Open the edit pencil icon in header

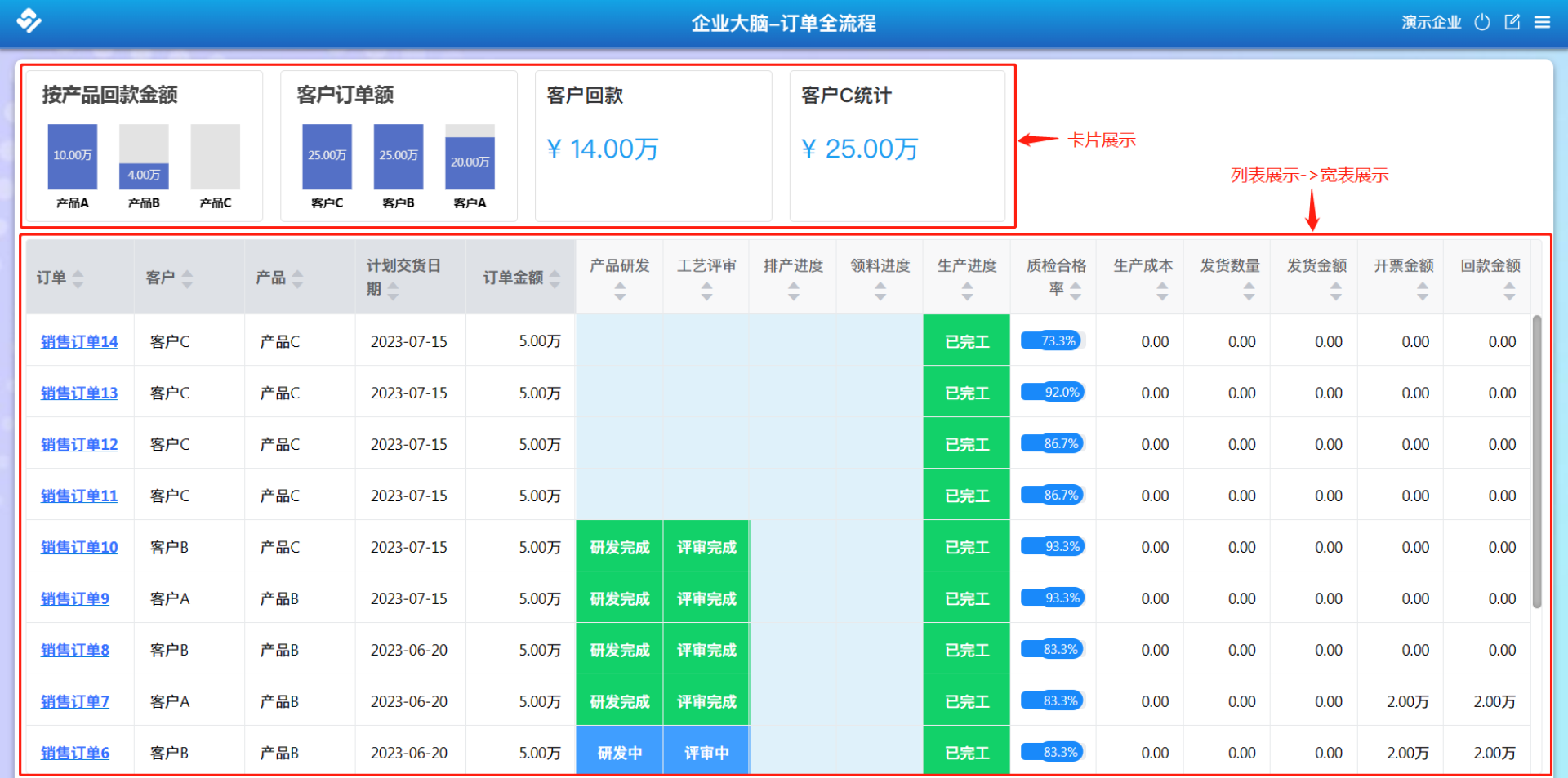1512,22
